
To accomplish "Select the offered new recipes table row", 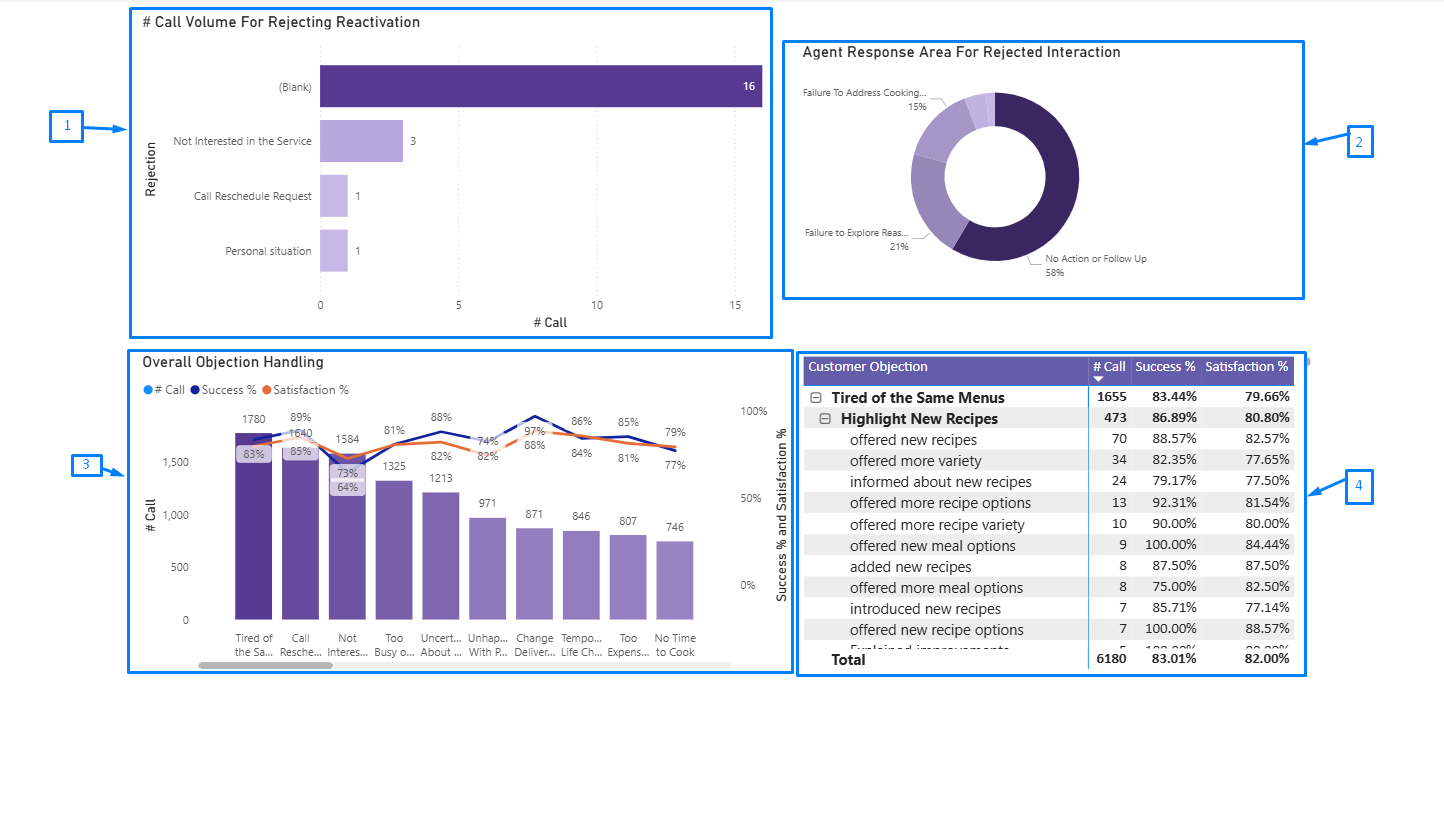I will click(x=913, y=439).
